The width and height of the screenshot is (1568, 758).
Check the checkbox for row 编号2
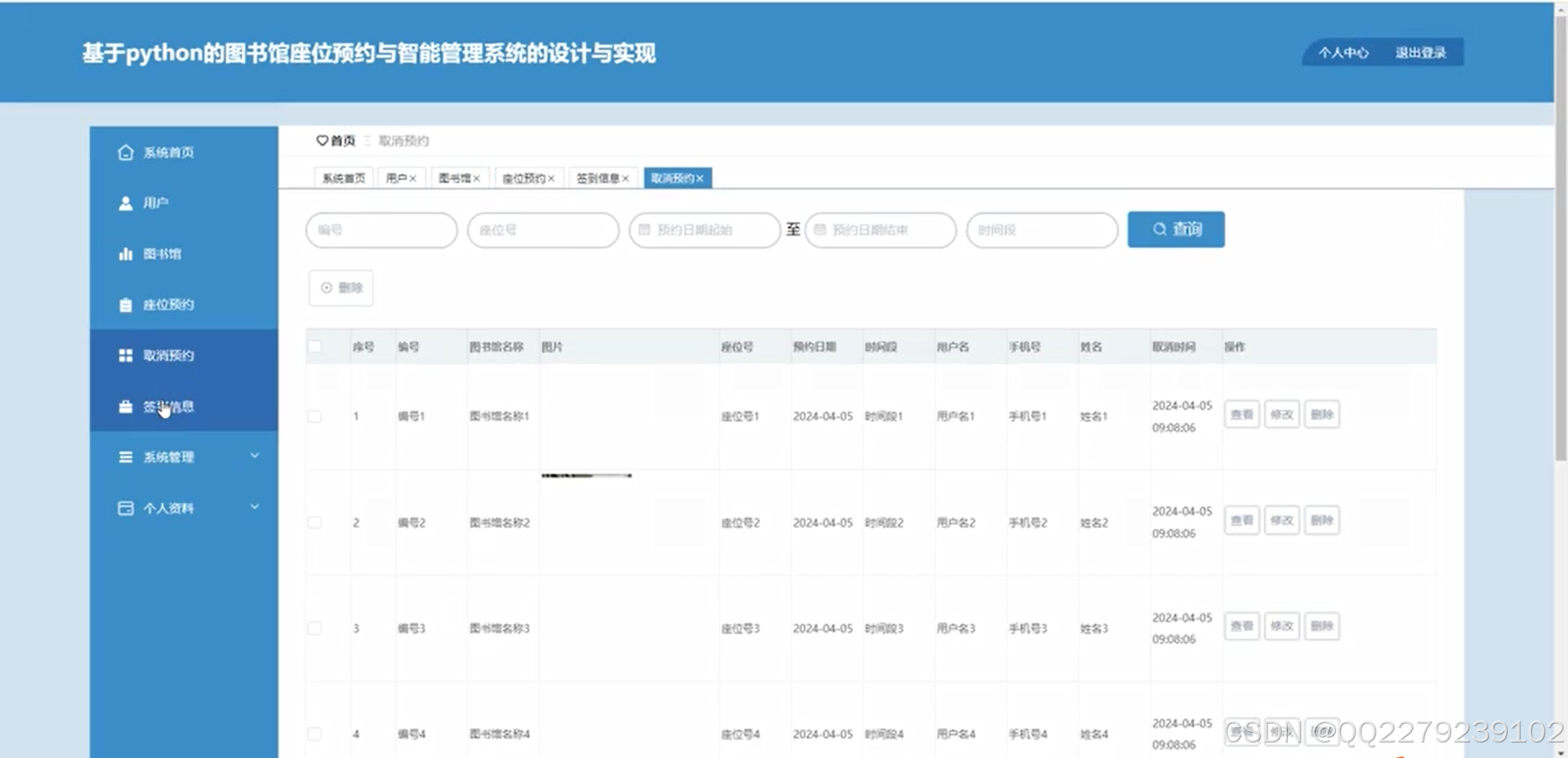click(x=314, y=522)
